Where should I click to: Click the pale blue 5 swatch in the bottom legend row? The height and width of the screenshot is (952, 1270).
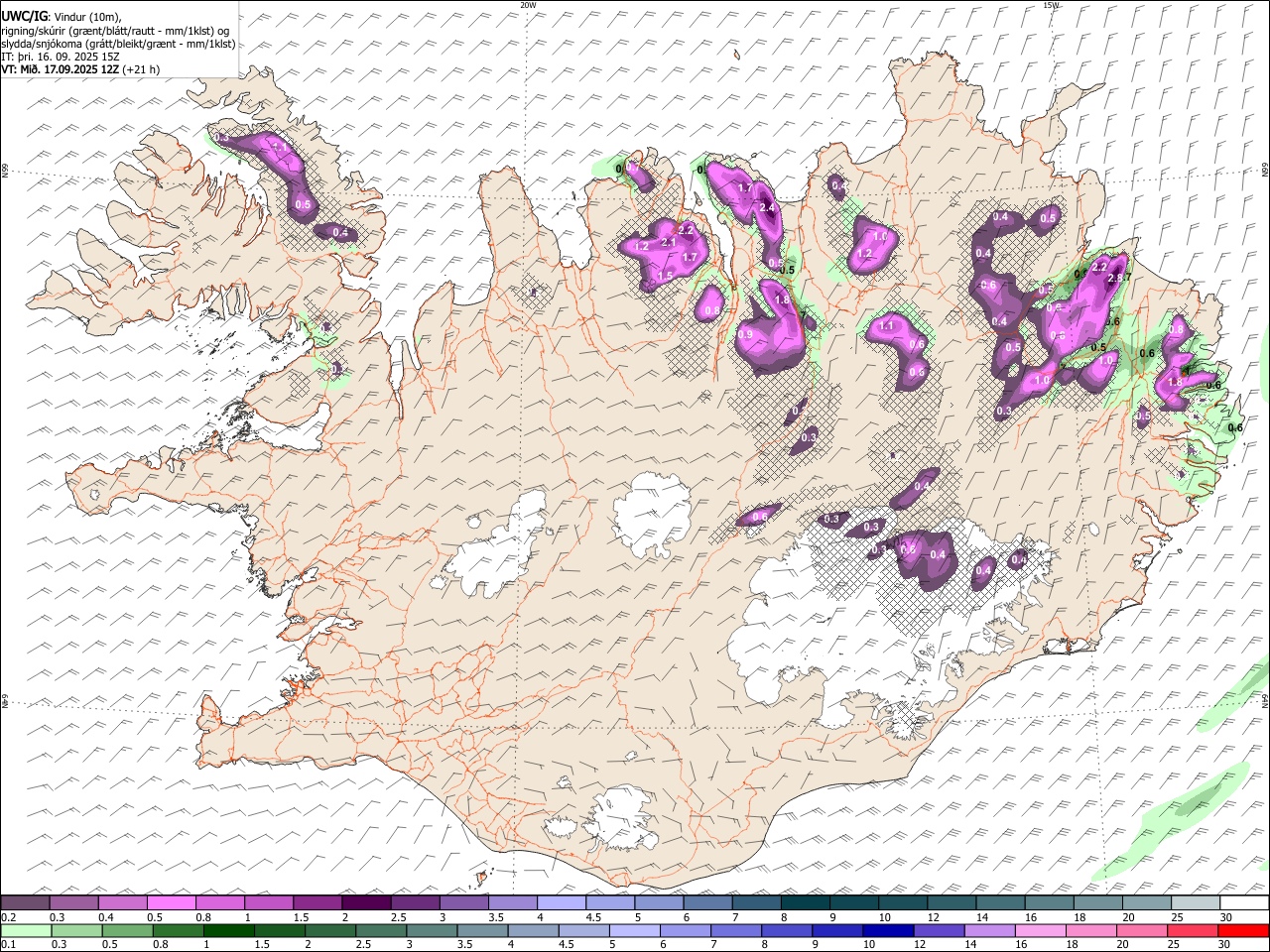[635, 930]
